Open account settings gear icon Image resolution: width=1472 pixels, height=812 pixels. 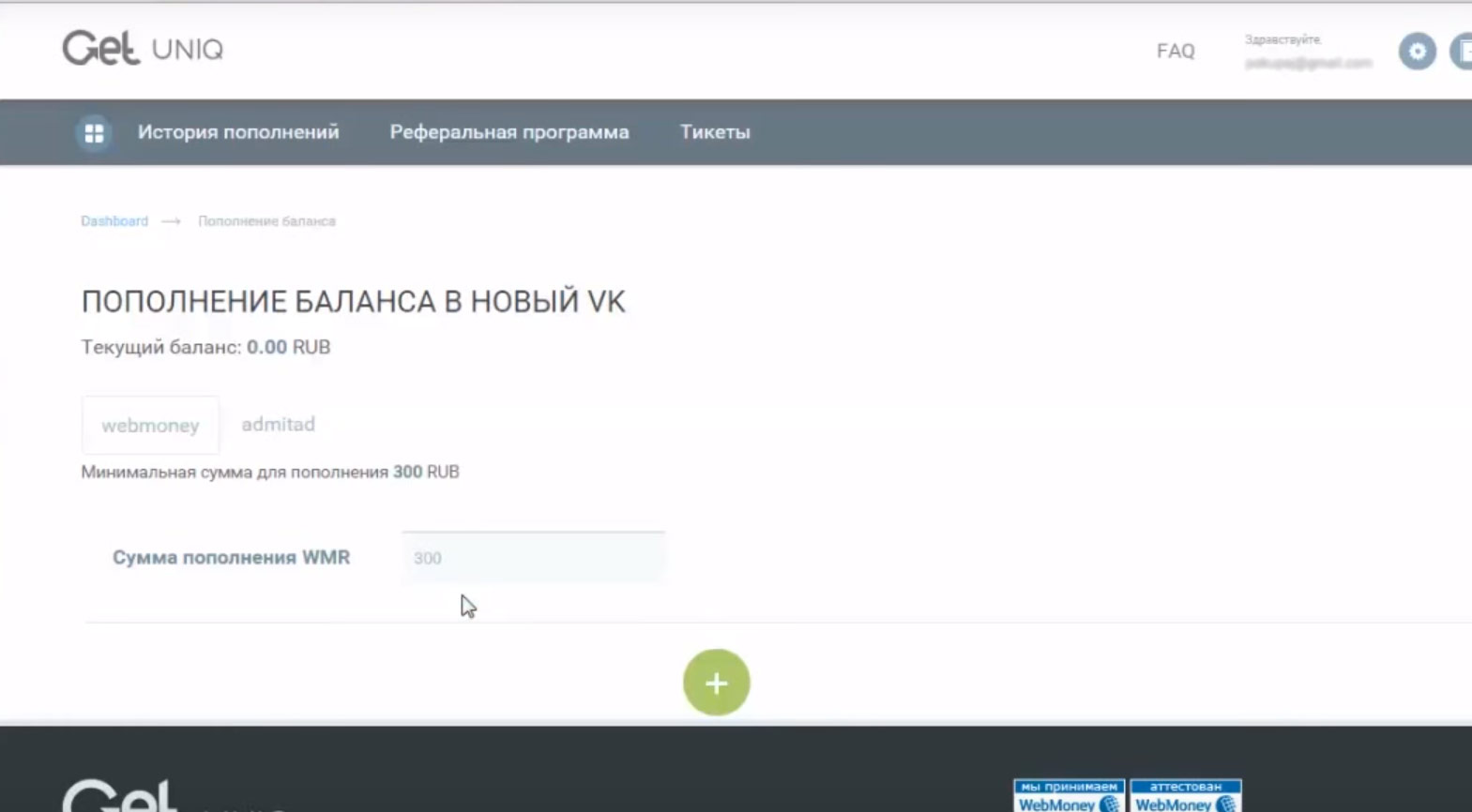click(x=1417, y=51)
